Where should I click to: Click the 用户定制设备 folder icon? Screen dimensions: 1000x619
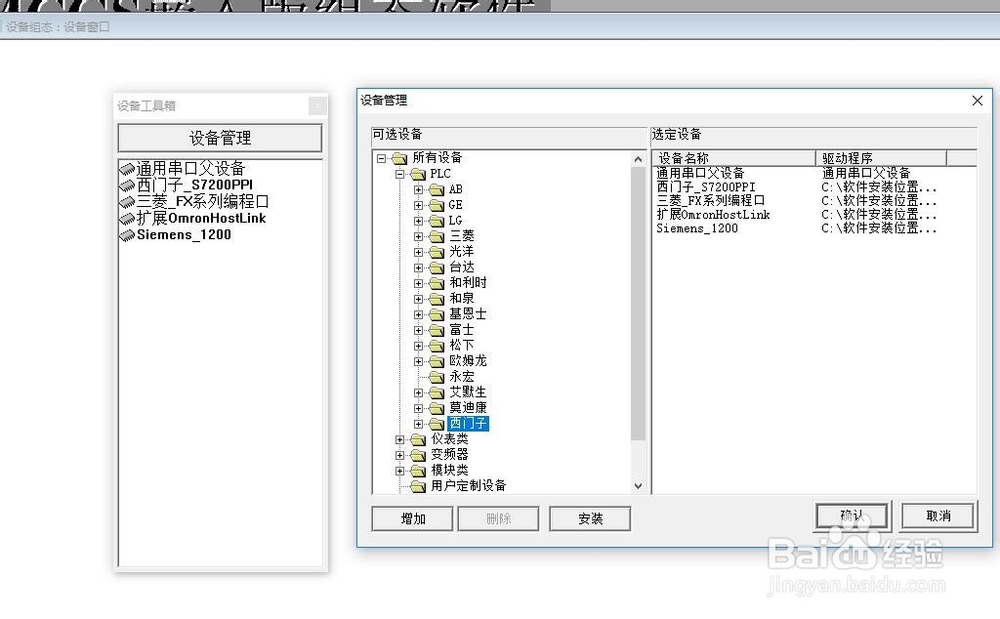point(418,486)
